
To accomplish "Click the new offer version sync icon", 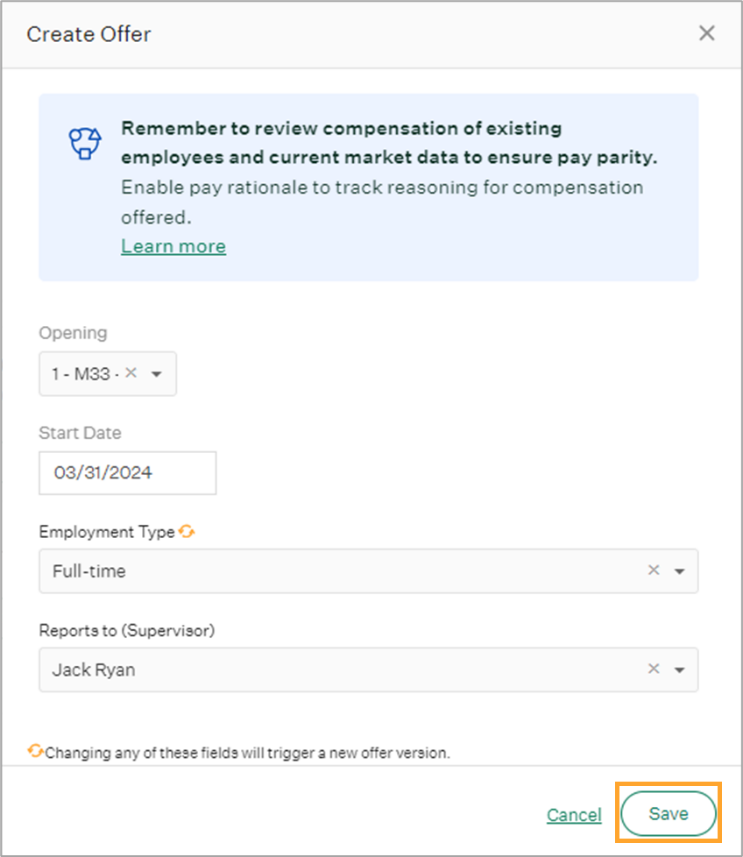I will [x=36, y=751].
